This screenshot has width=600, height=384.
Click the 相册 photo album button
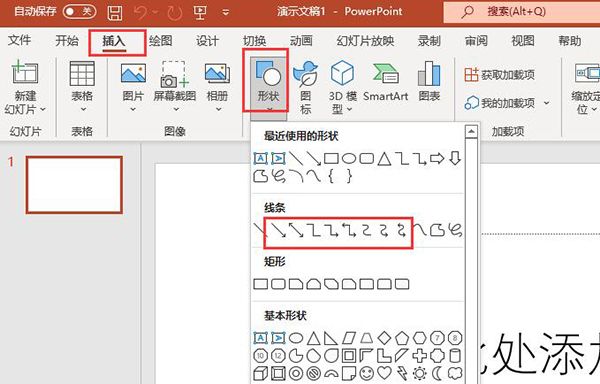coord(217,87)
